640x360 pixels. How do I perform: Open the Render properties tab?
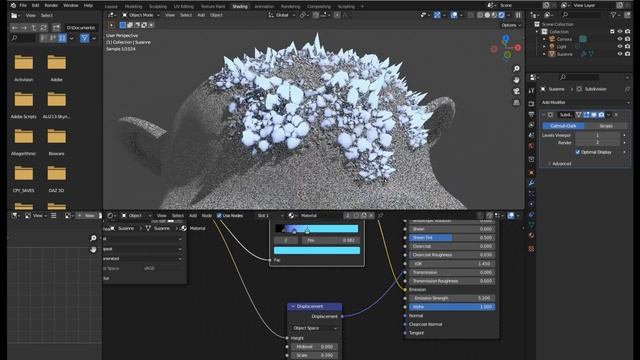(531, 104)
